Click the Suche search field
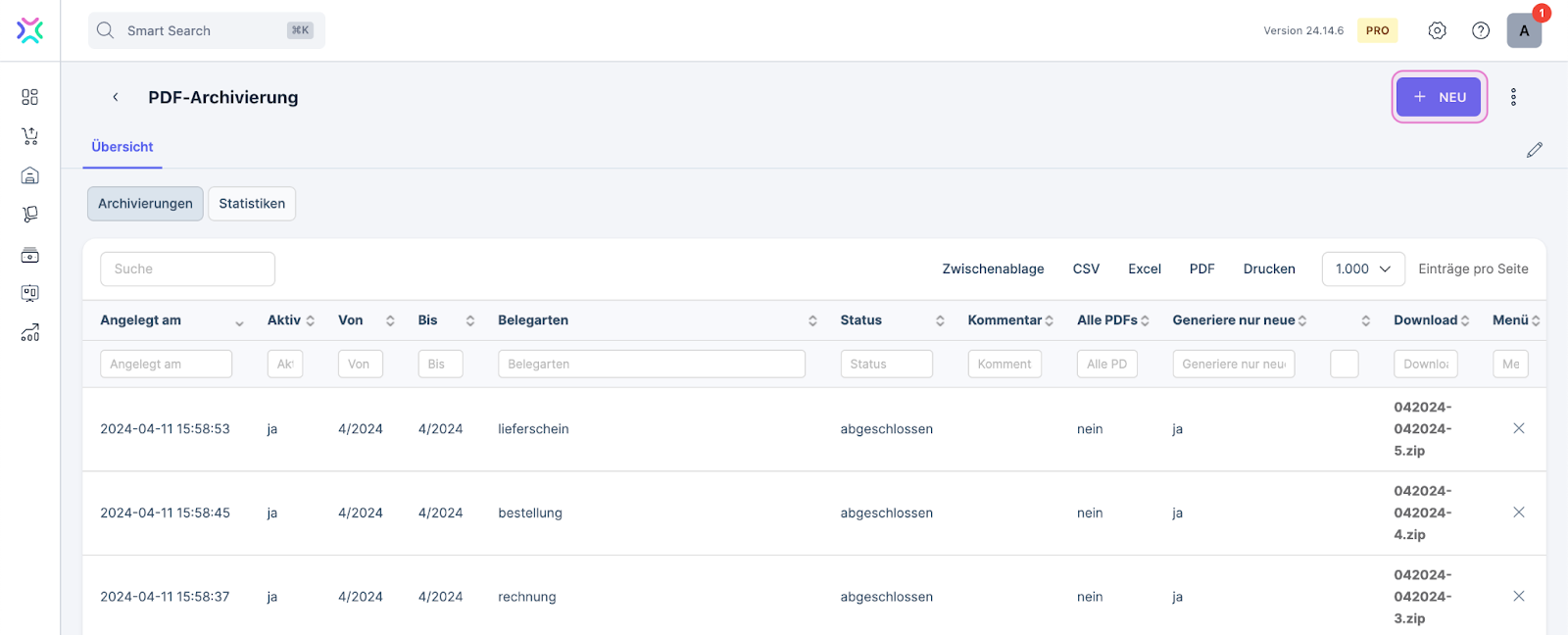 coord(187,269)
